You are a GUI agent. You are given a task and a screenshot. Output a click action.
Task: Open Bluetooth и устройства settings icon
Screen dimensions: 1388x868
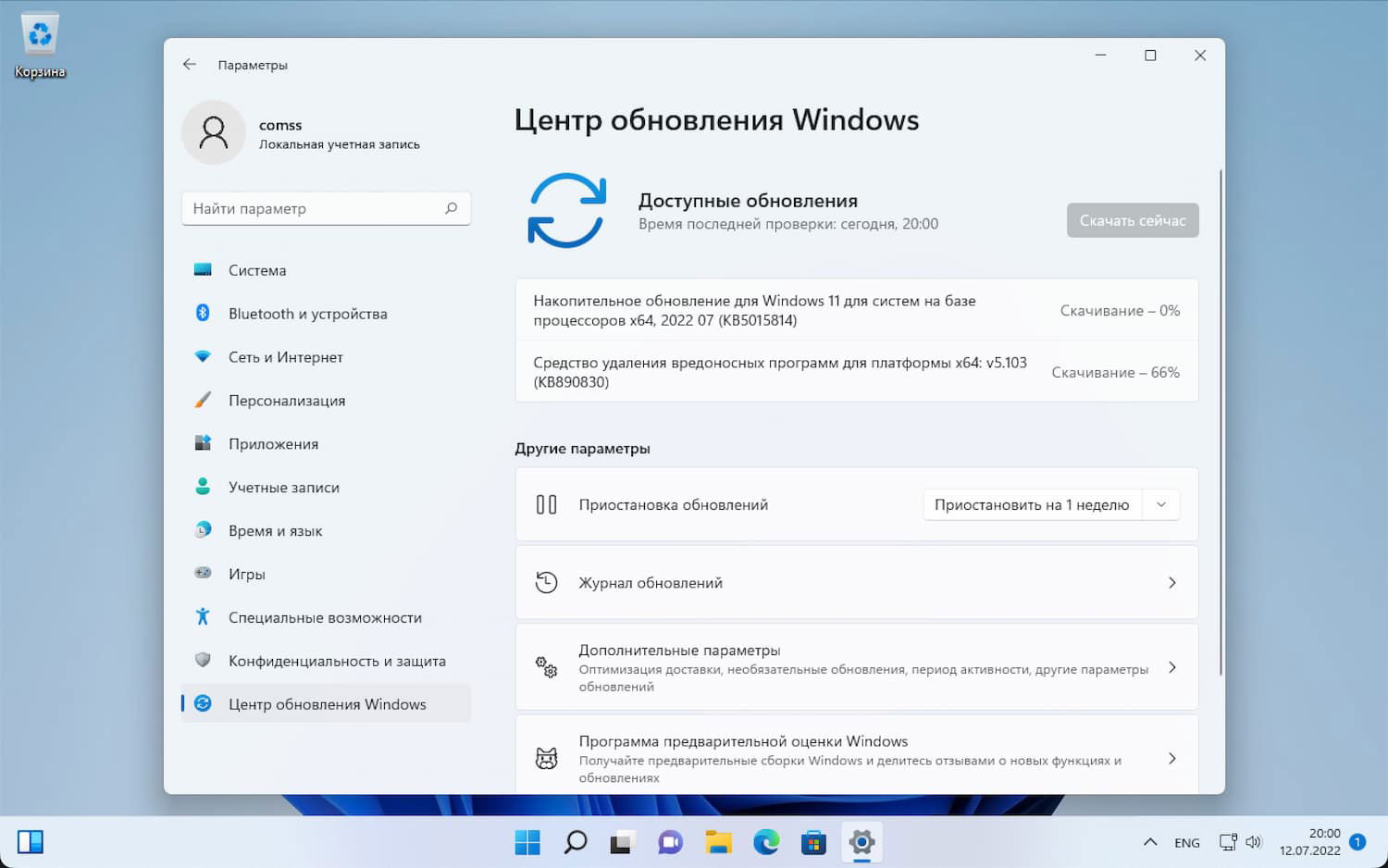[x=204, y=313]
